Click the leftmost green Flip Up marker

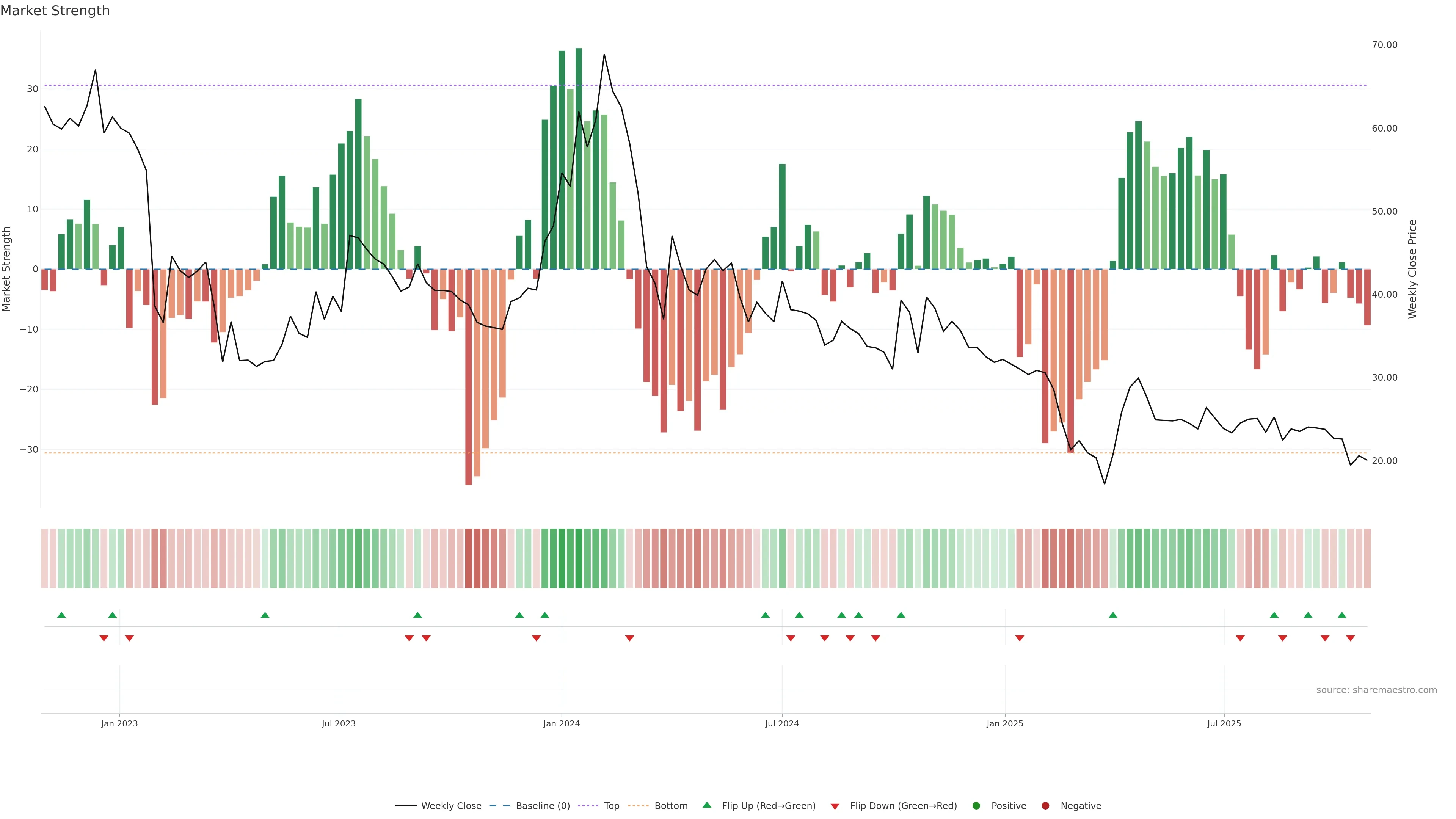click(61, 615)
